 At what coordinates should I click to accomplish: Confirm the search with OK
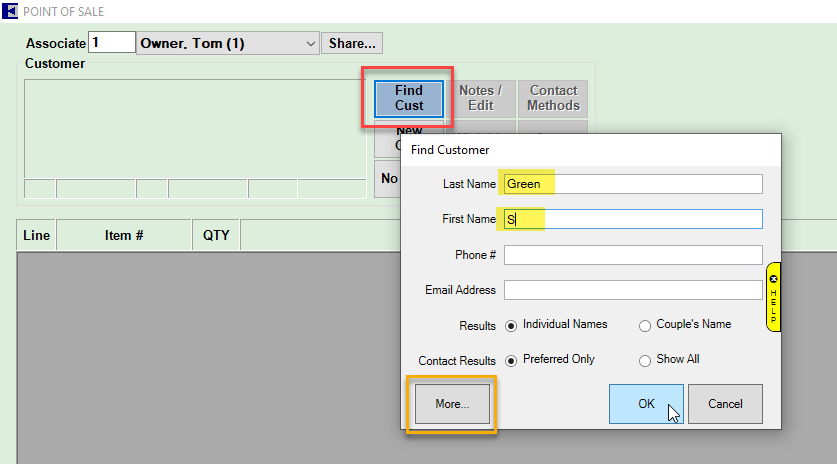pyautogui.click(x=646, y=404)
